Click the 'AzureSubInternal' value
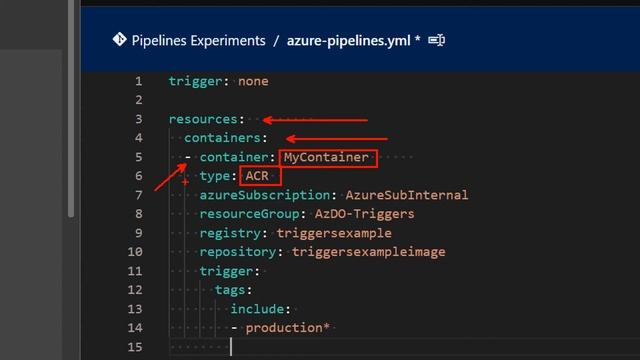The width and height of the screenshot is (640, 360). pos(407,195)
